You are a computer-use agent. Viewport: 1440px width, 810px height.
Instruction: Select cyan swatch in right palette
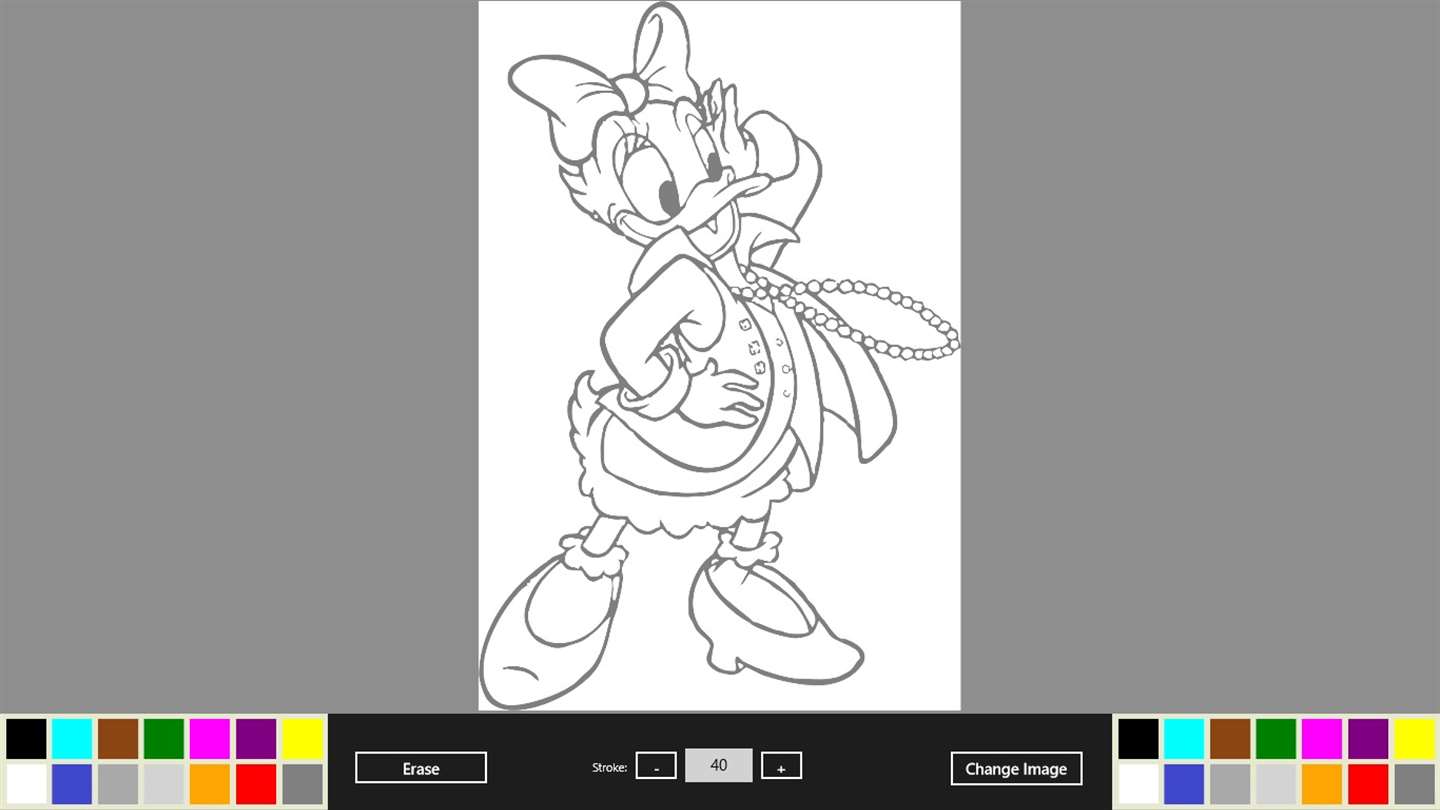(1184, 739)
